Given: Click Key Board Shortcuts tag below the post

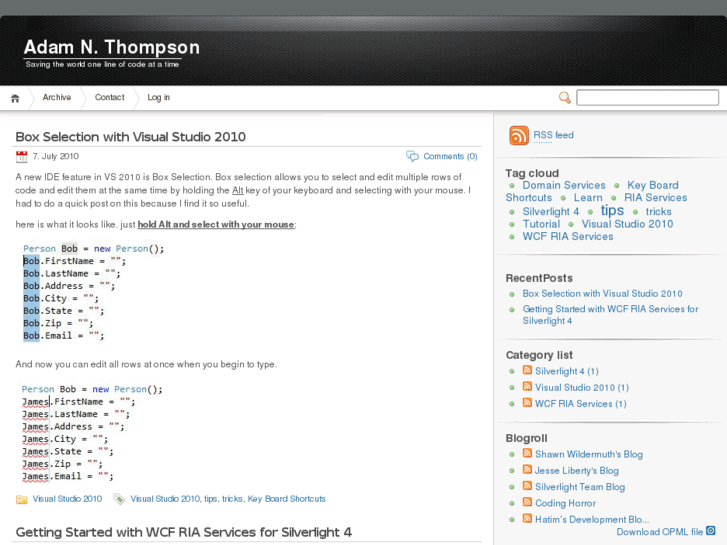Looking at the screenshot, I should (287, 499).
